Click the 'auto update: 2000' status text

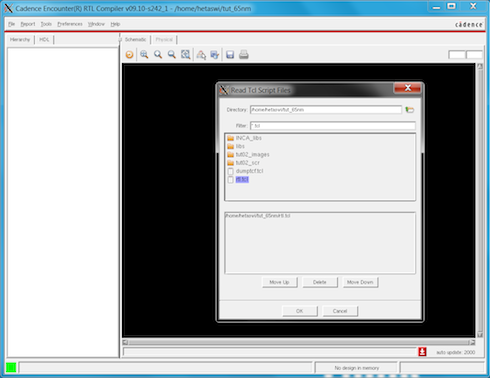click(x=456, y=352)
